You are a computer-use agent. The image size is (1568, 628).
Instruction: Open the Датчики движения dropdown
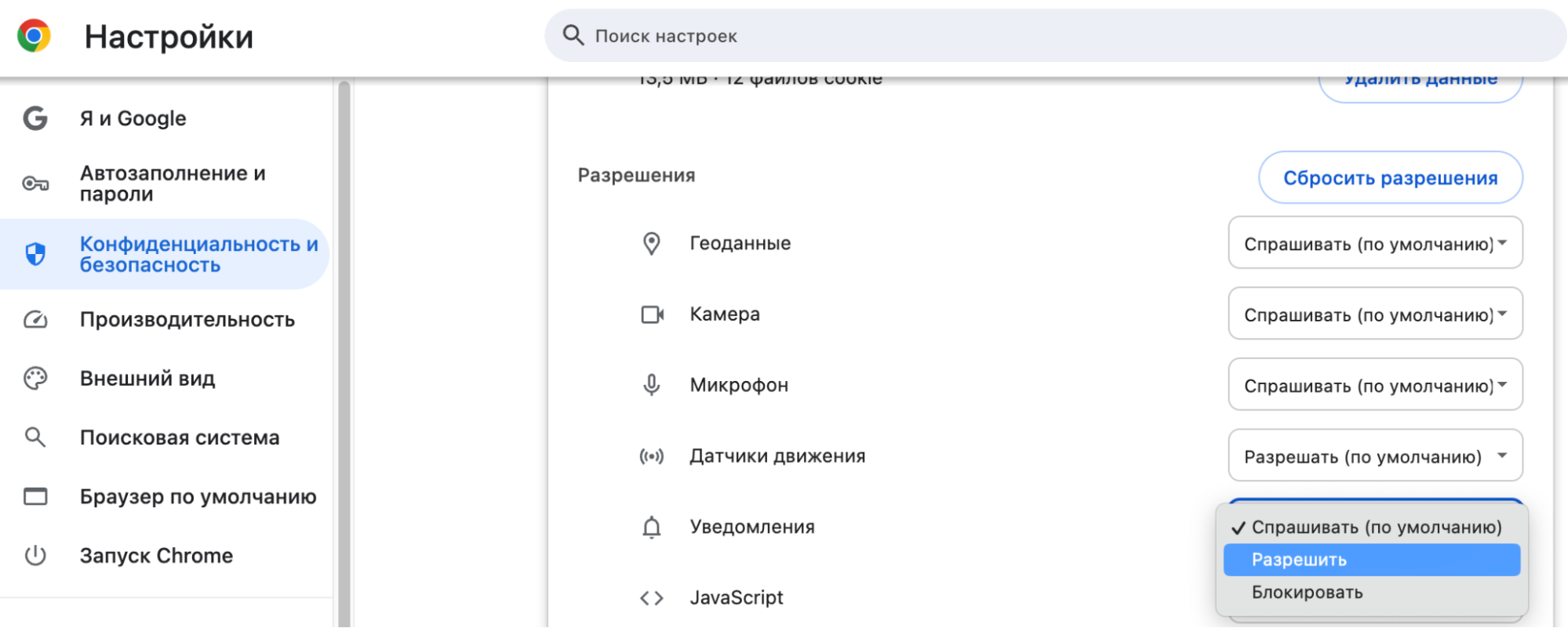pos(1374,456)
